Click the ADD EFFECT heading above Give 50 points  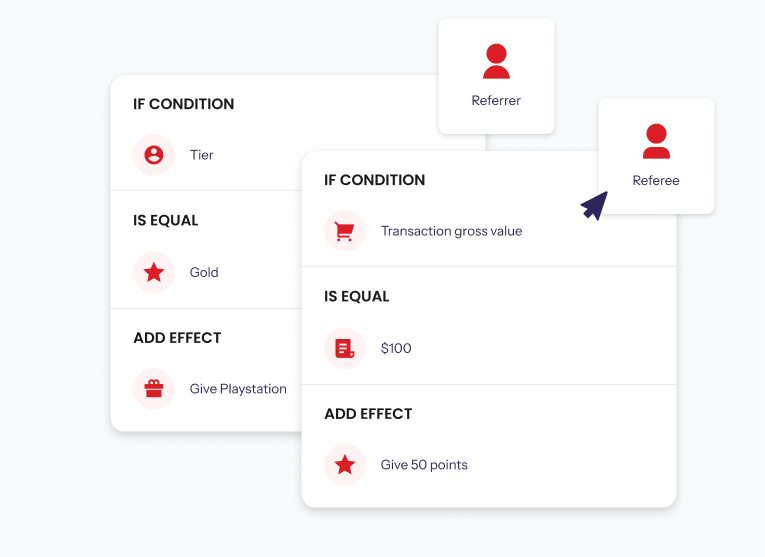point(368,414)
